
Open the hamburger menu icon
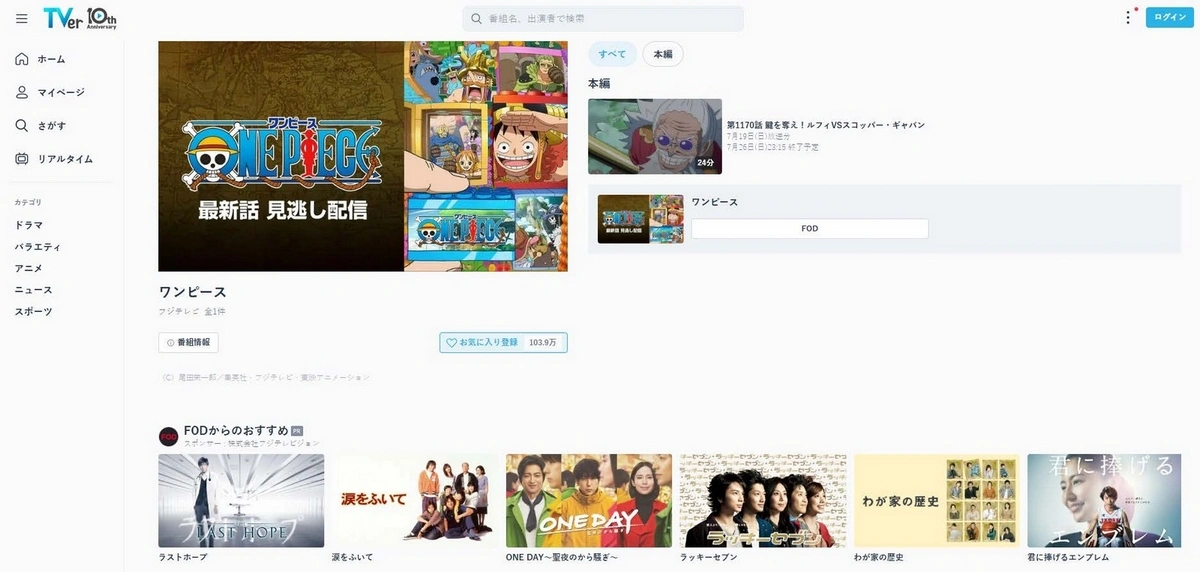22,18
